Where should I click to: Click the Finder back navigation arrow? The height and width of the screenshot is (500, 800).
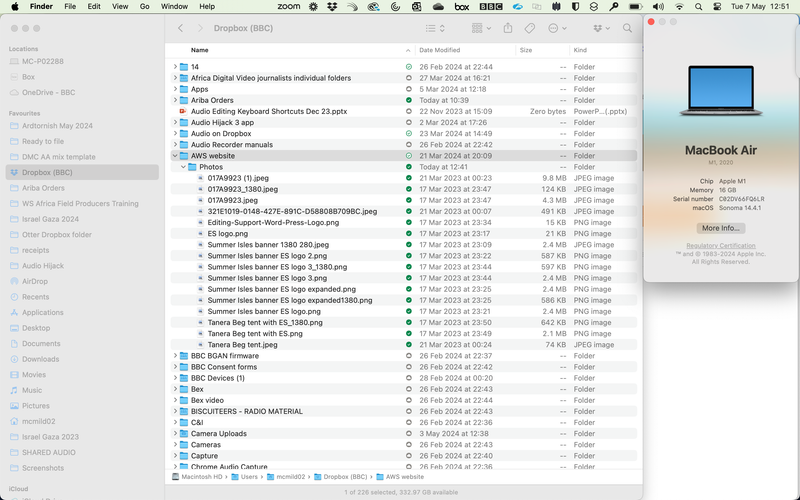[180, 28]
